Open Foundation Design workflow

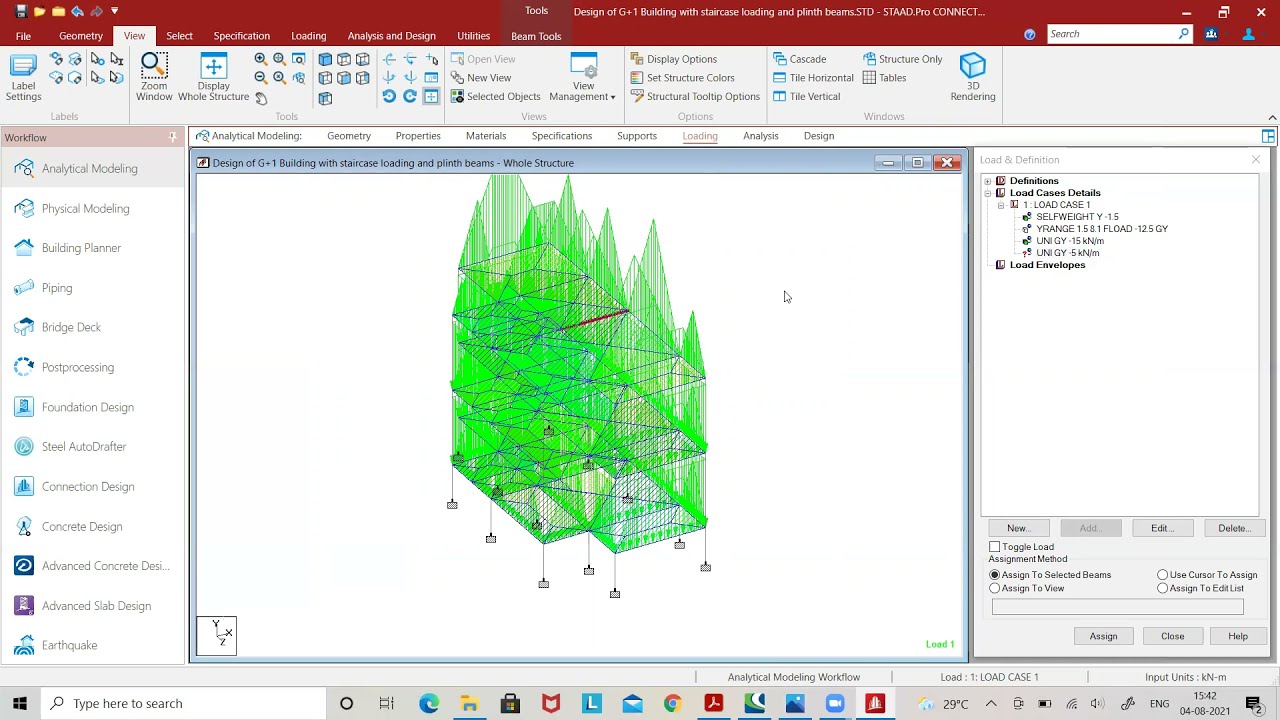[87, 407]
